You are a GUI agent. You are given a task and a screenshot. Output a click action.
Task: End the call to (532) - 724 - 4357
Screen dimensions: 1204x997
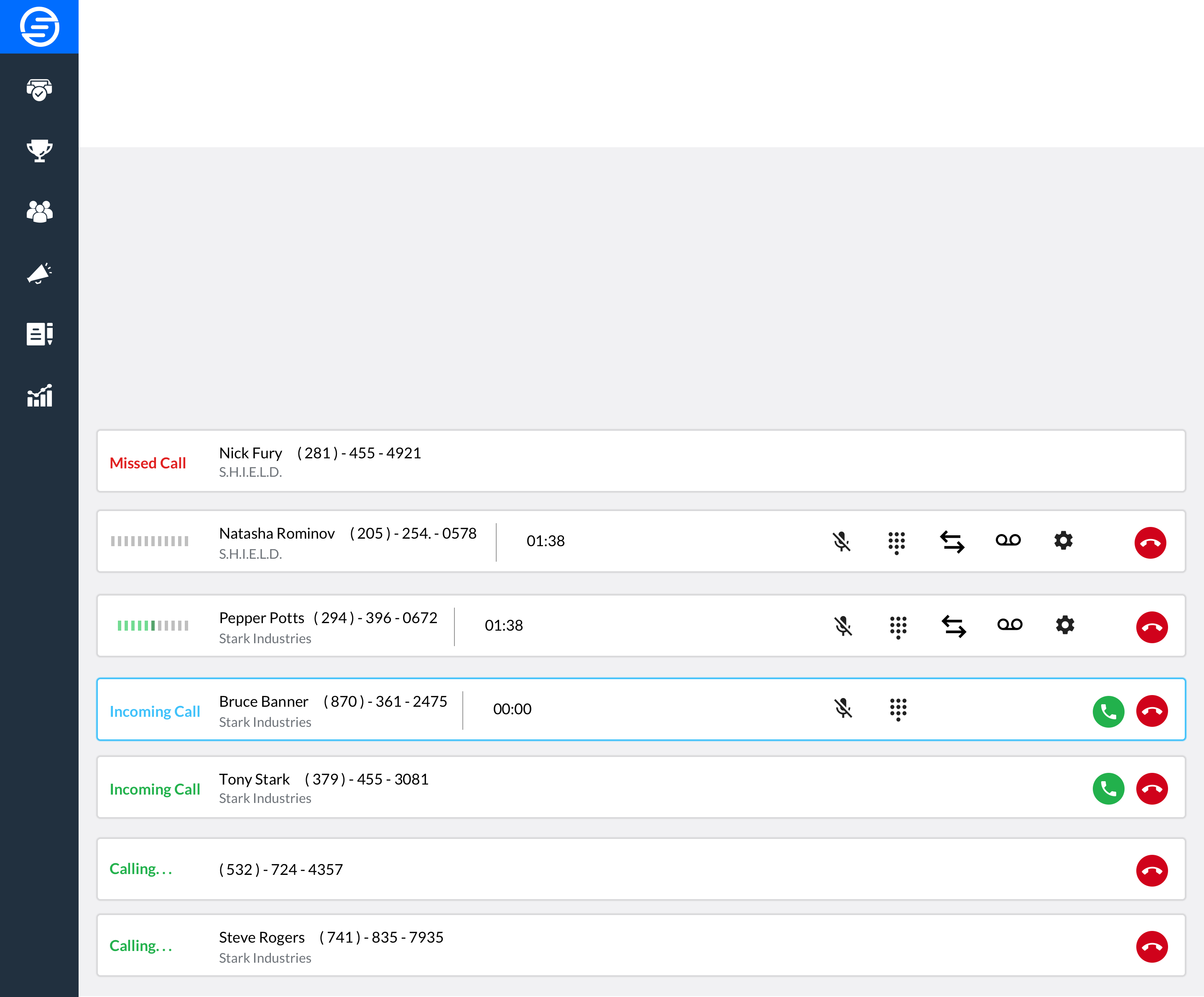tap(1152, 870)
